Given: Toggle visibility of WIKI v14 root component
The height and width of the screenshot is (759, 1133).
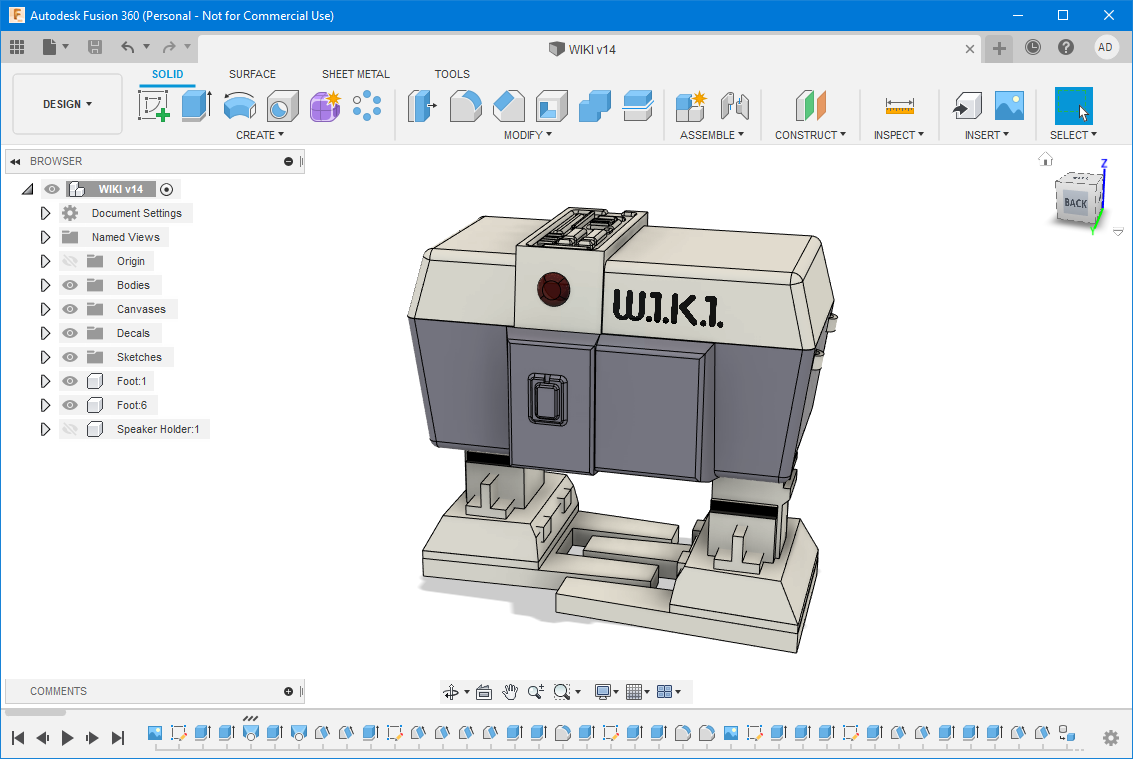Looking at the screenshot, I should (x=52, y=189).
